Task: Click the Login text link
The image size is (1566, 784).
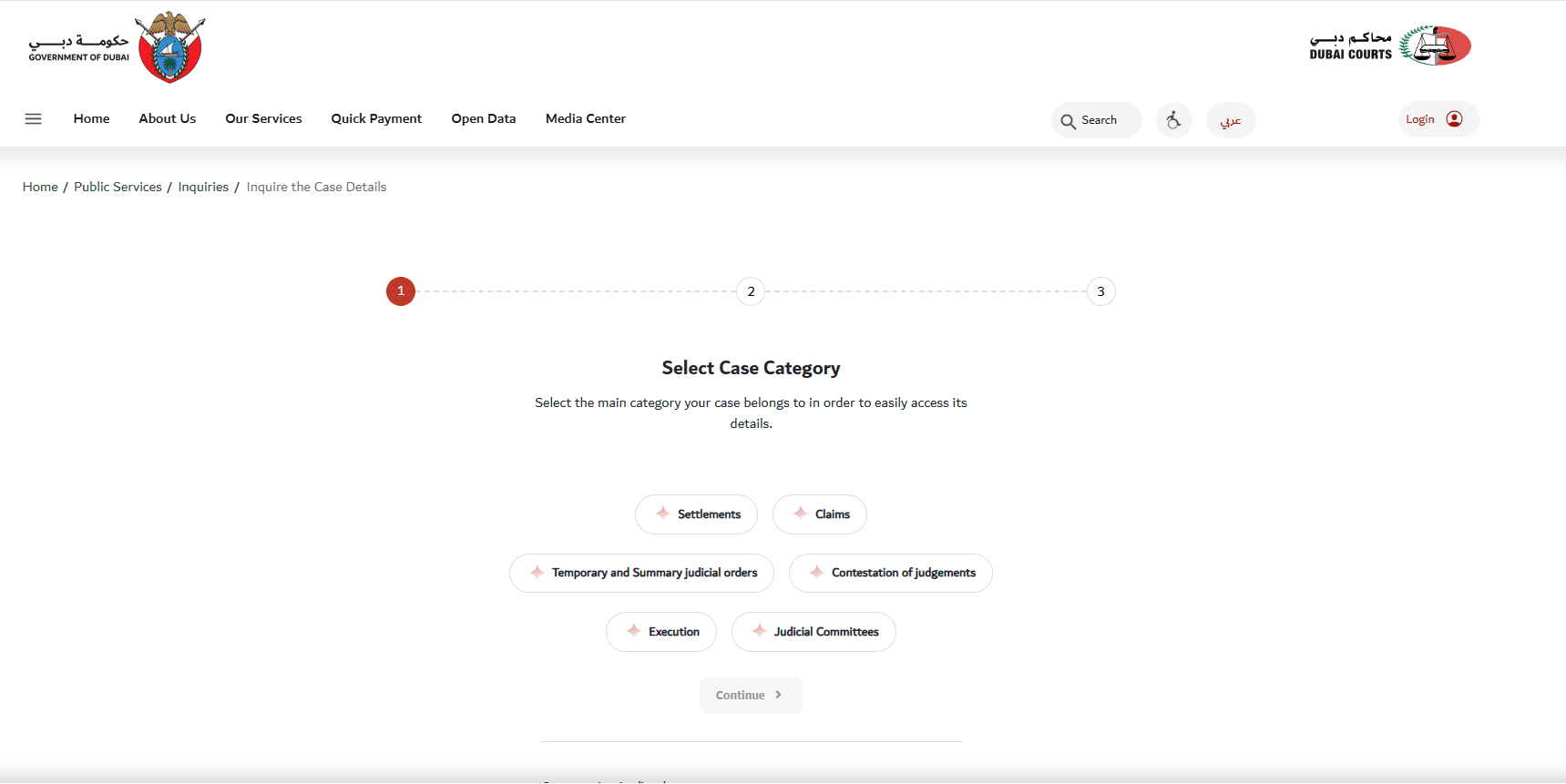Action: tap(1419, 119)
